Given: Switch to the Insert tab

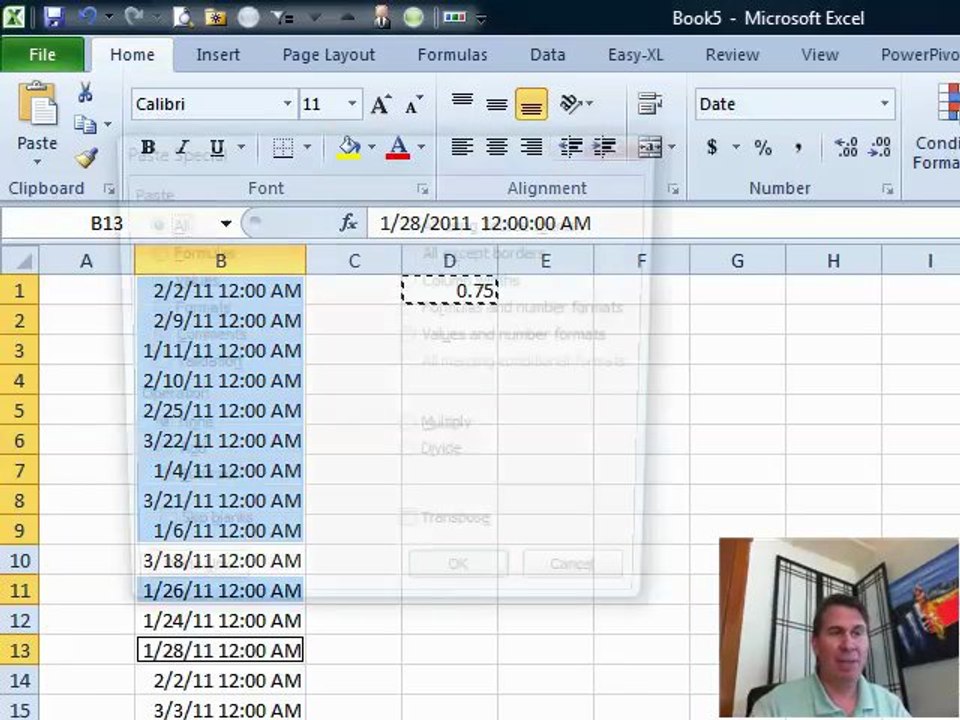Looking at the screenshot, I should coord(218,55).
